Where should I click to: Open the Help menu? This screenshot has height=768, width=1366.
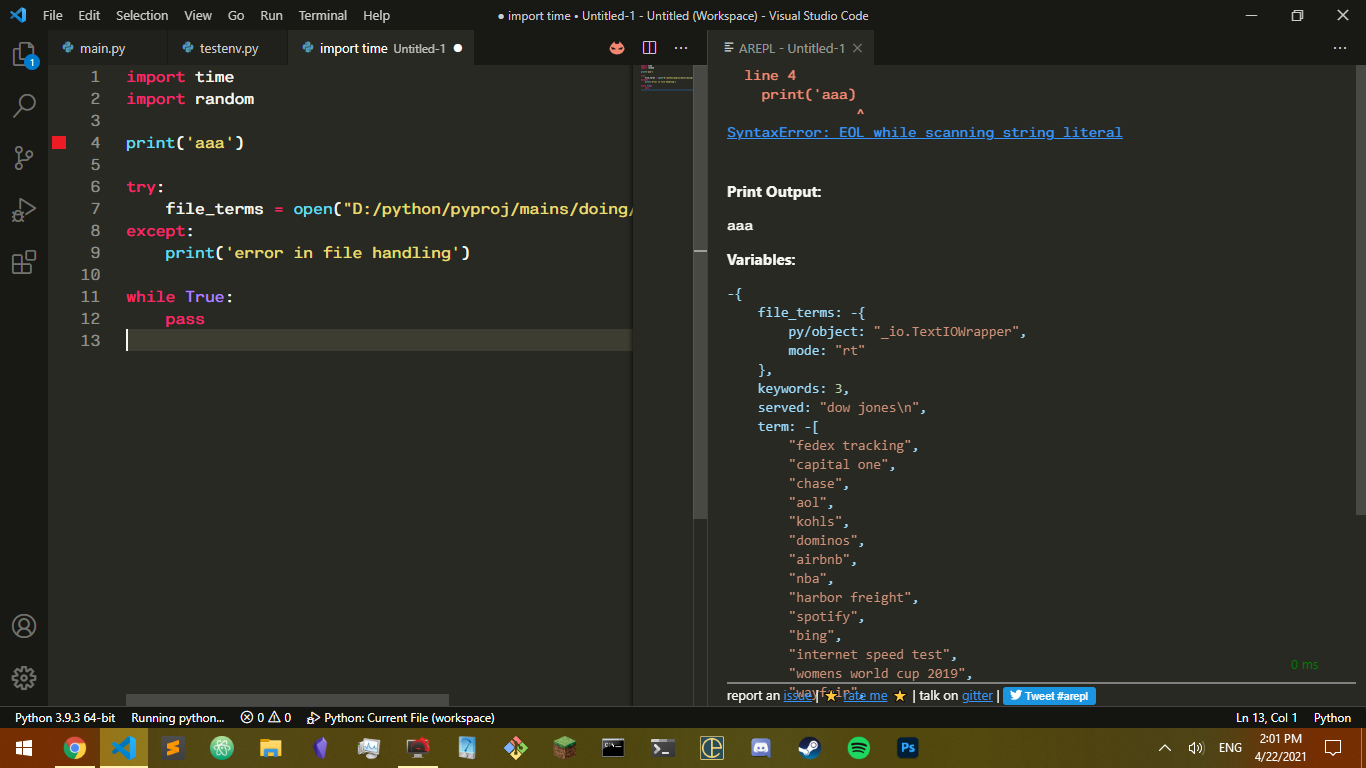tap(377, 15)
